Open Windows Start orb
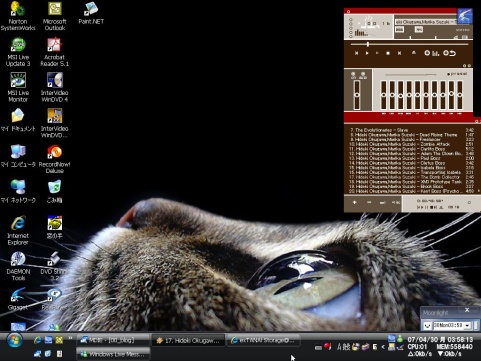Image resolution: width=481 pixels, height=361 pixels. pyautogui.click(x=14, y=340)
